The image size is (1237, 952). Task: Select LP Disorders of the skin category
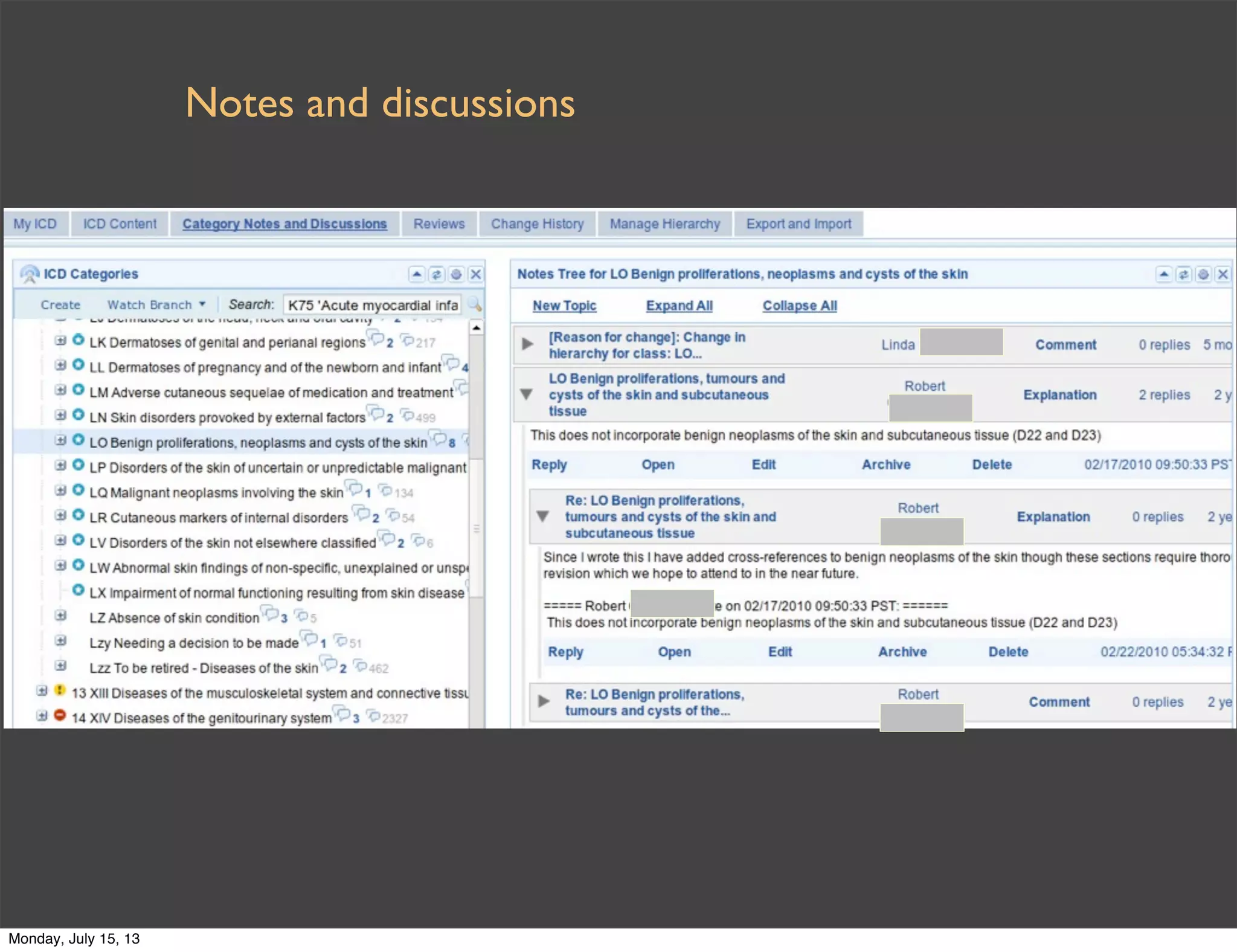tap(278, 468)
